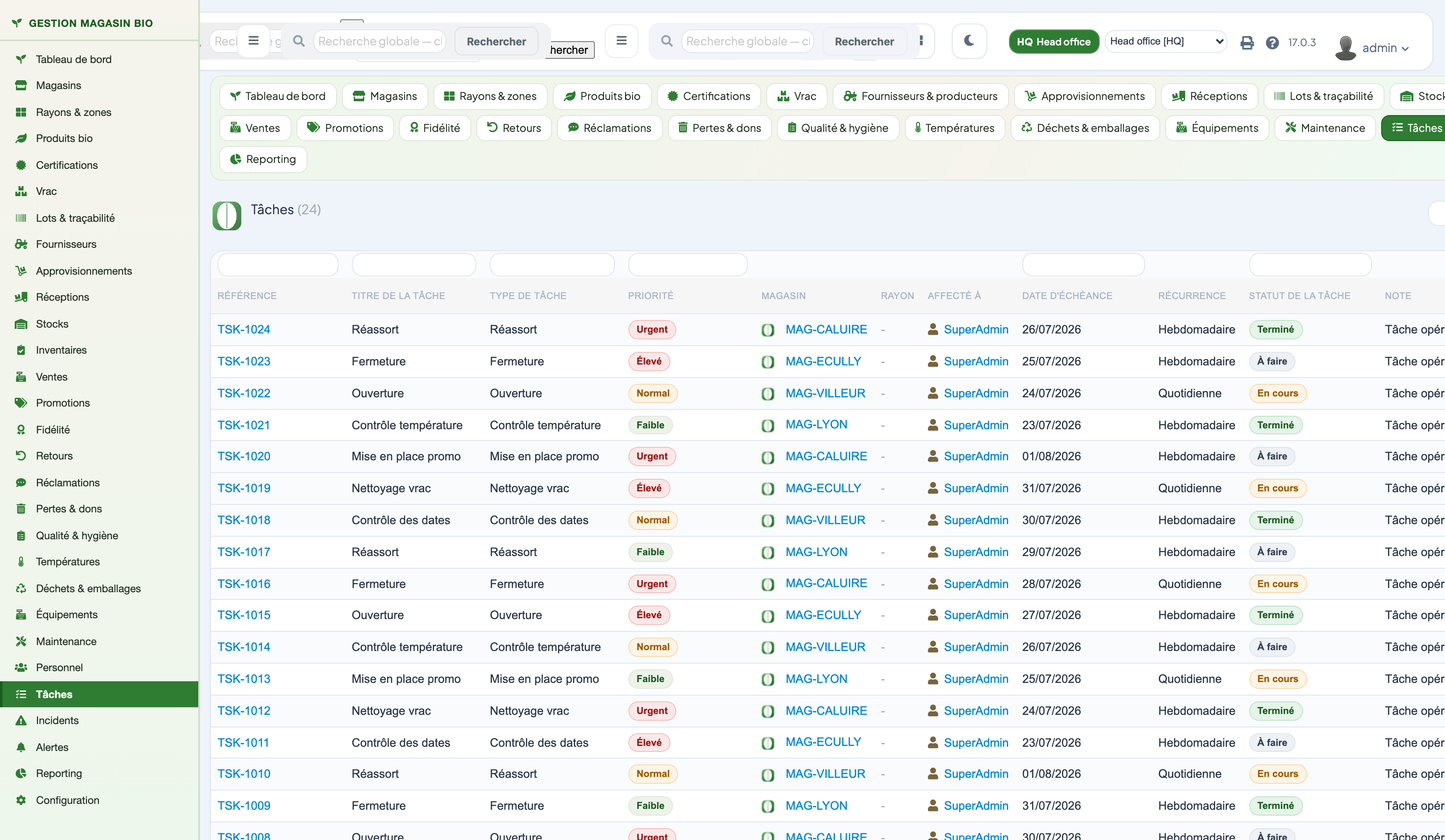The height and width of the screenshot is (840, 1445).
Task: Click the print icon in the top bar
Action: click(x=1247, y=43)
